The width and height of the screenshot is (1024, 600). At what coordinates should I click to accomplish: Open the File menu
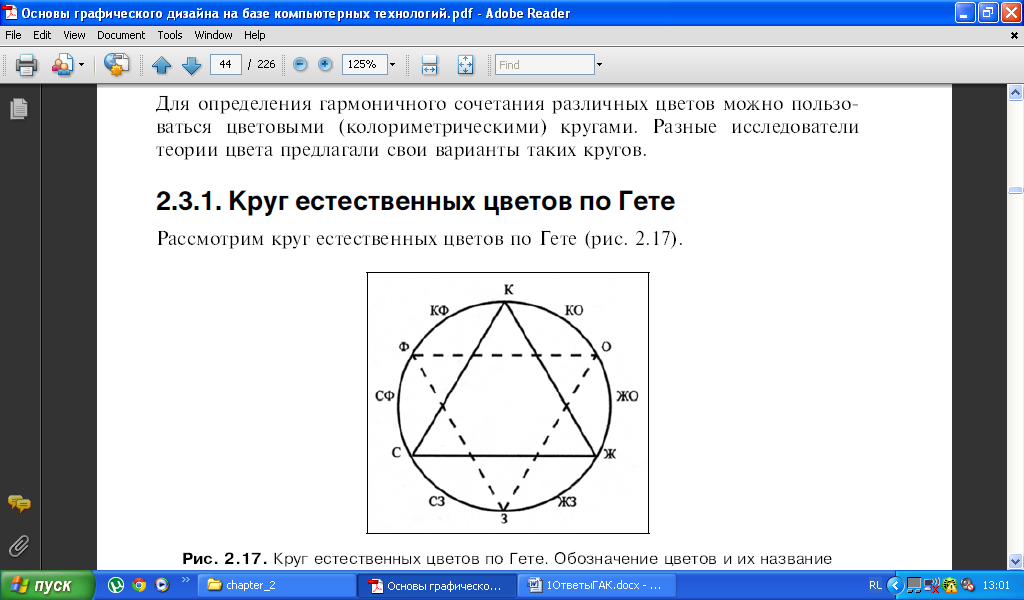pyautogui.click(x=13, y=35)
